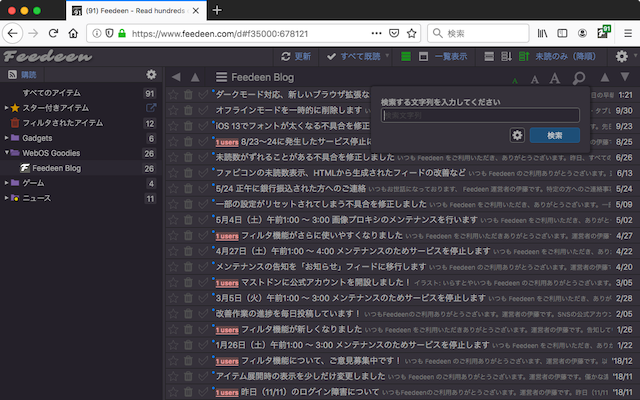Go to next item with down triangle
Viewport: 640px width, 400px height.
[x=624, y=77]
